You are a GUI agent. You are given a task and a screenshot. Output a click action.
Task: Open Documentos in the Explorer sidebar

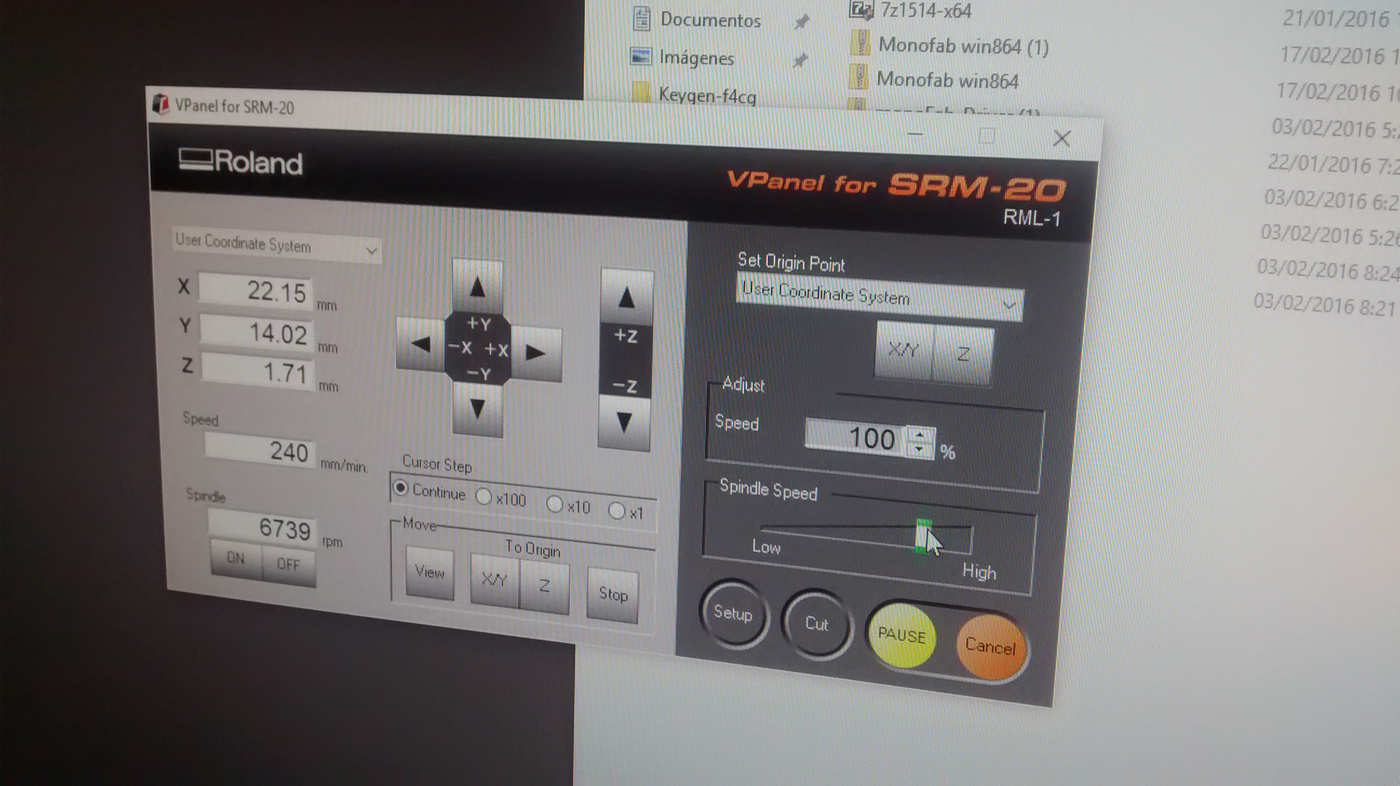pos(711,19)
